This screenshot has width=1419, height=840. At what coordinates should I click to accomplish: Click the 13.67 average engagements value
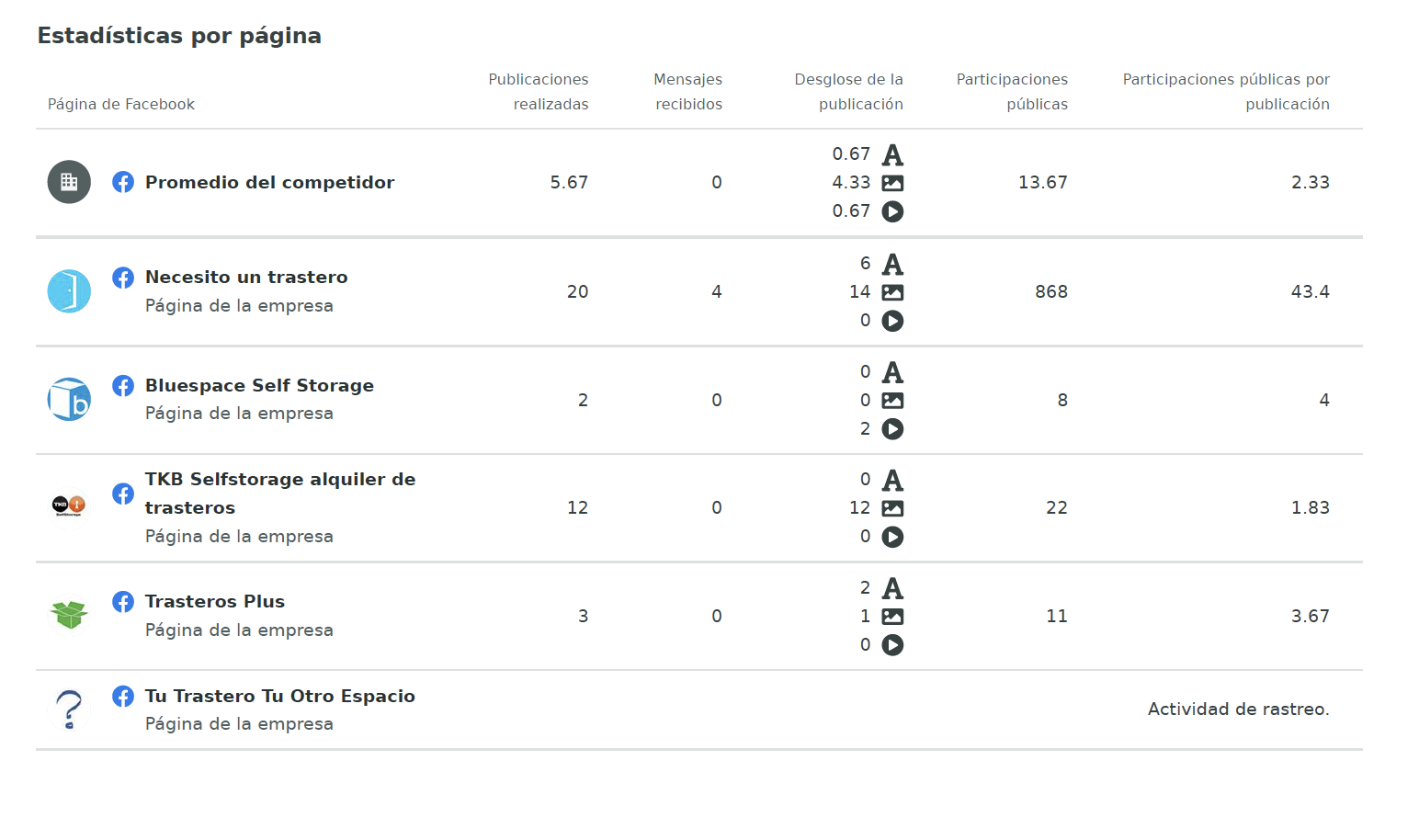click(x=1043, y=183)
